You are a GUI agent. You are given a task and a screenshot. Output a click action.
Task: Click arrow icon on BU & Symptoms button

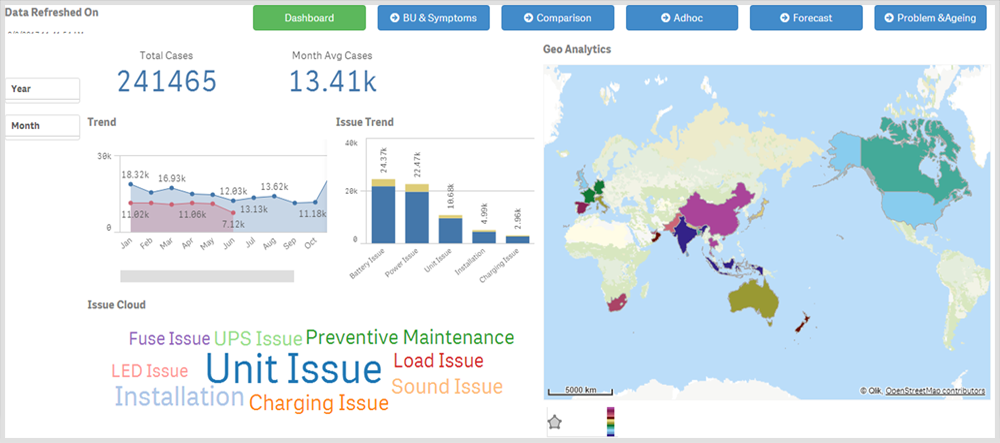(x=395, y=18)
